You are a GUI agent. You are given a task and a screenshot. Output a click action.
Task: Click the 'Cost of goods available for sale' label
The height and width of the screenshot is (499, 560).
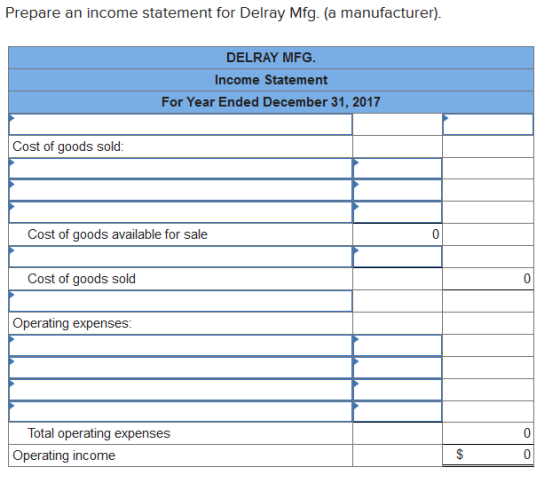[117, 234]
